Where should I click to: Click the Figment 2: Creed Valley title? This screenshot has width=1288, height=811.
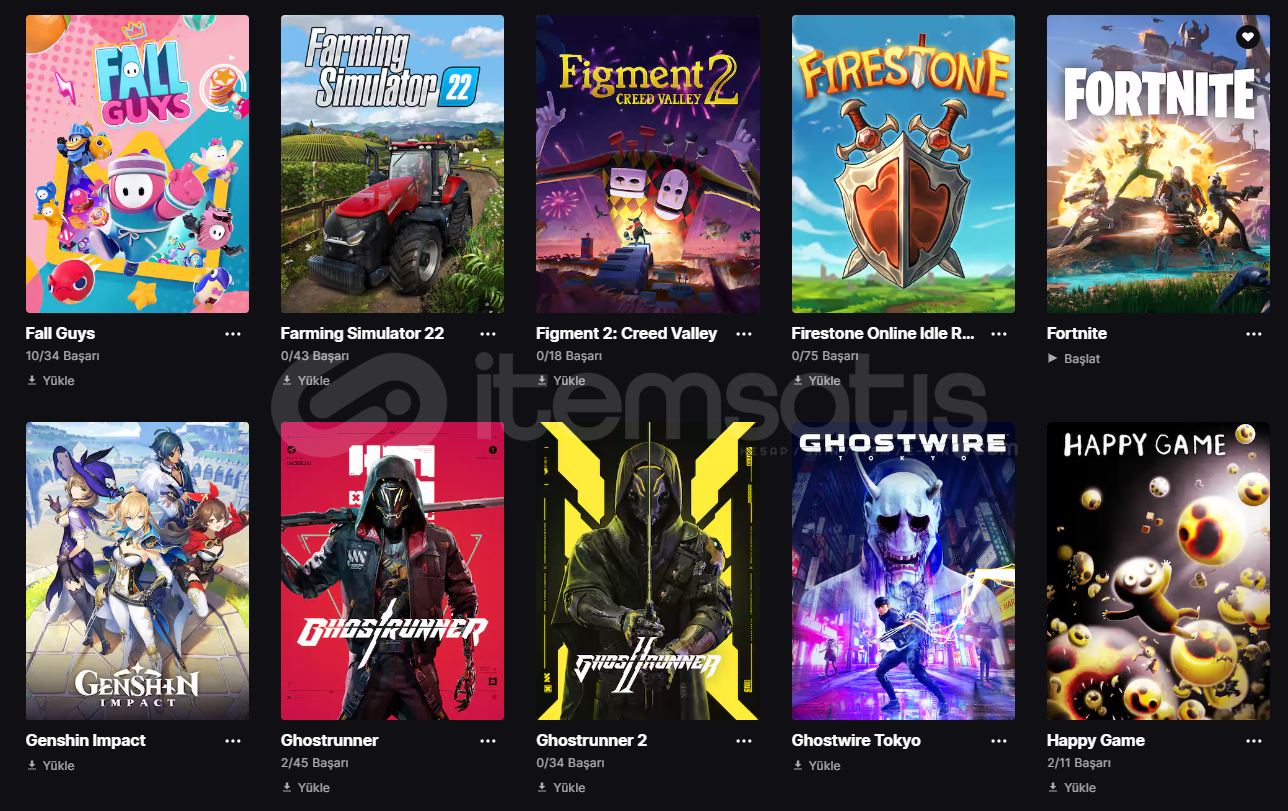click(626, 333)
